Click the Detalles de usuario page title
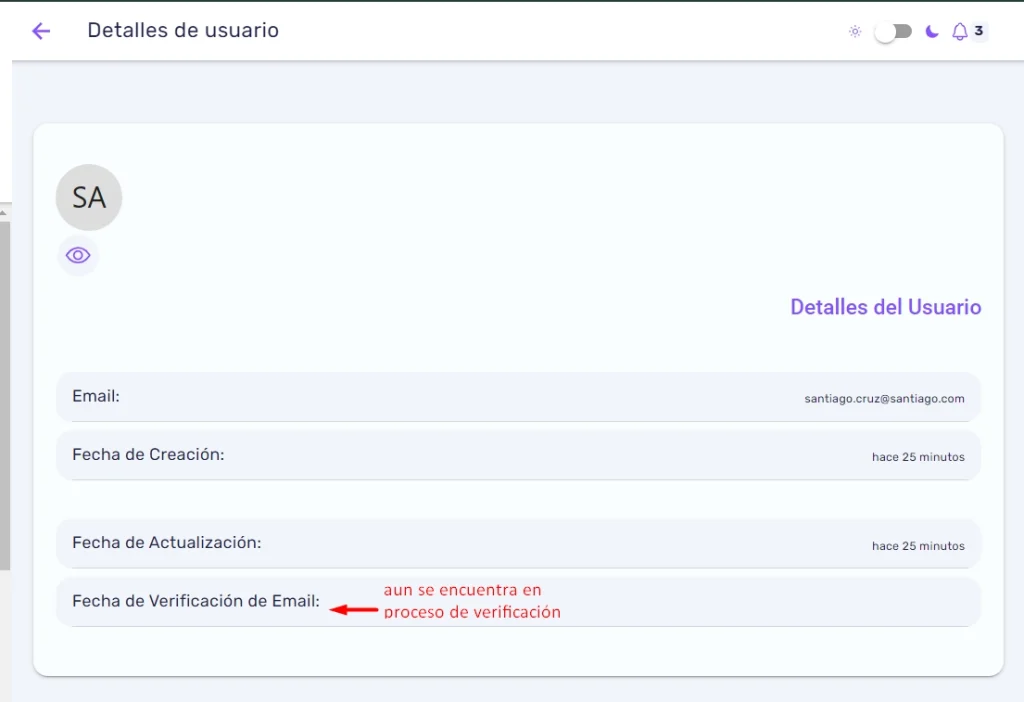 pos(183,30)
